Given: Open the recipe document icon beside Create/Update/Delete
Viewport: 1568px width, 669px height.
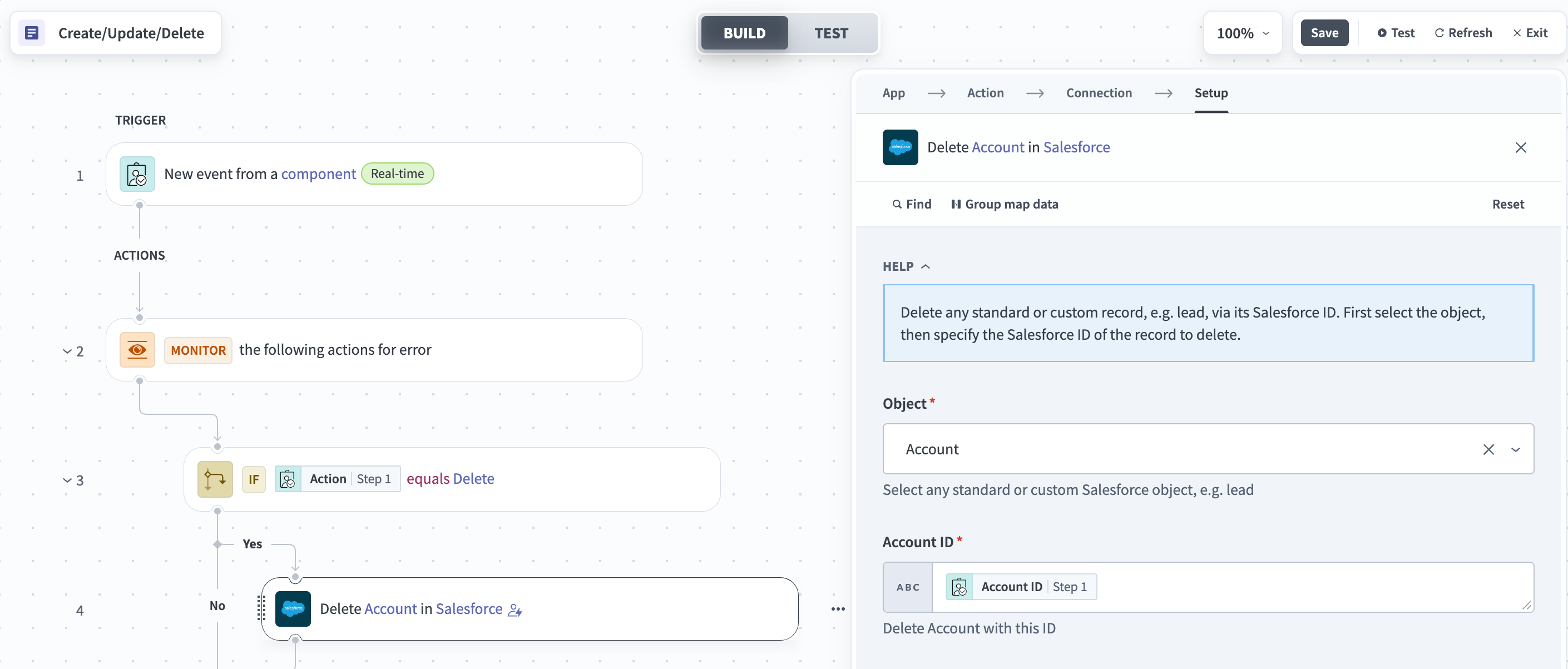Looking at the screenshot, I should tap(32, 33).
